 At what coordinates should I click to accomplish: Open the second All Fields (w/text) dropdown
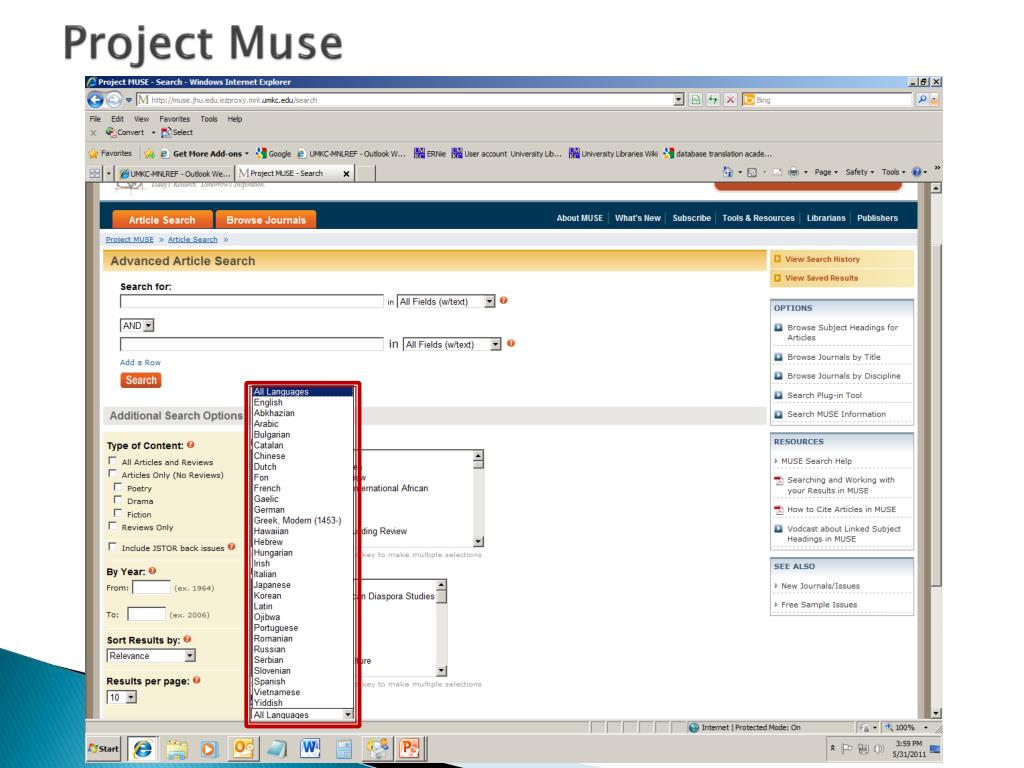(452, 344)
